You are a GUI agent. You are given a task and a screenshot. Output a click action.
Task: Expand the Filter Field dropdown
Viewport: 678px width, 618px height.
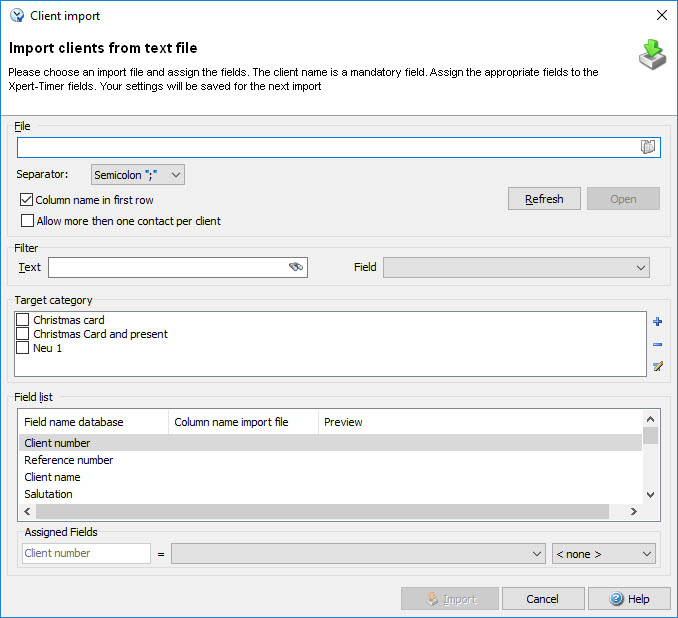516,267
